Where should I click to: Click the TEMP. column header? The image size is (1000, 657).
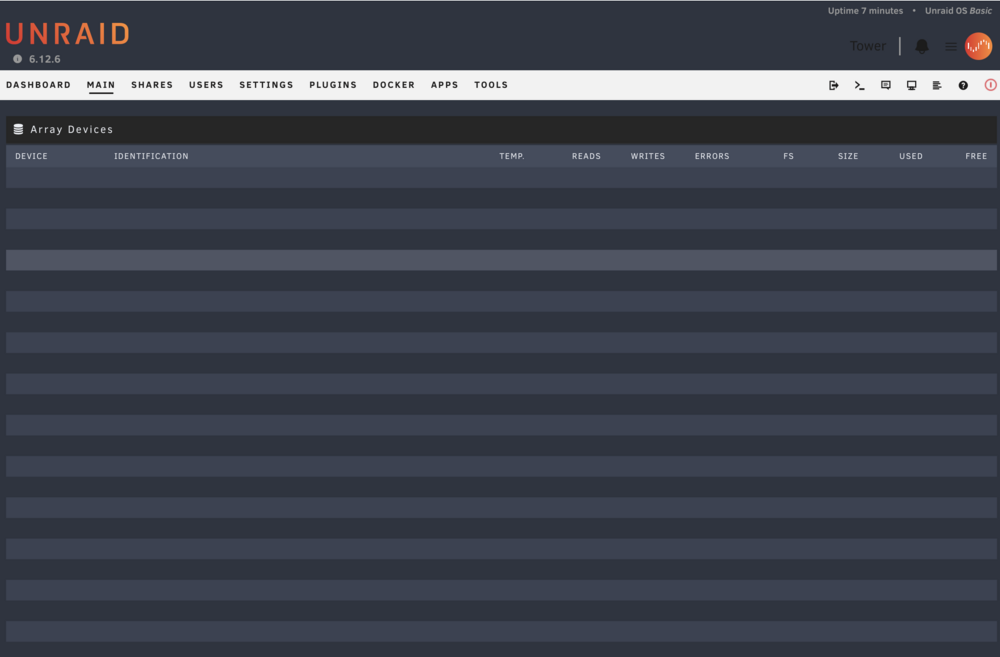511,156
